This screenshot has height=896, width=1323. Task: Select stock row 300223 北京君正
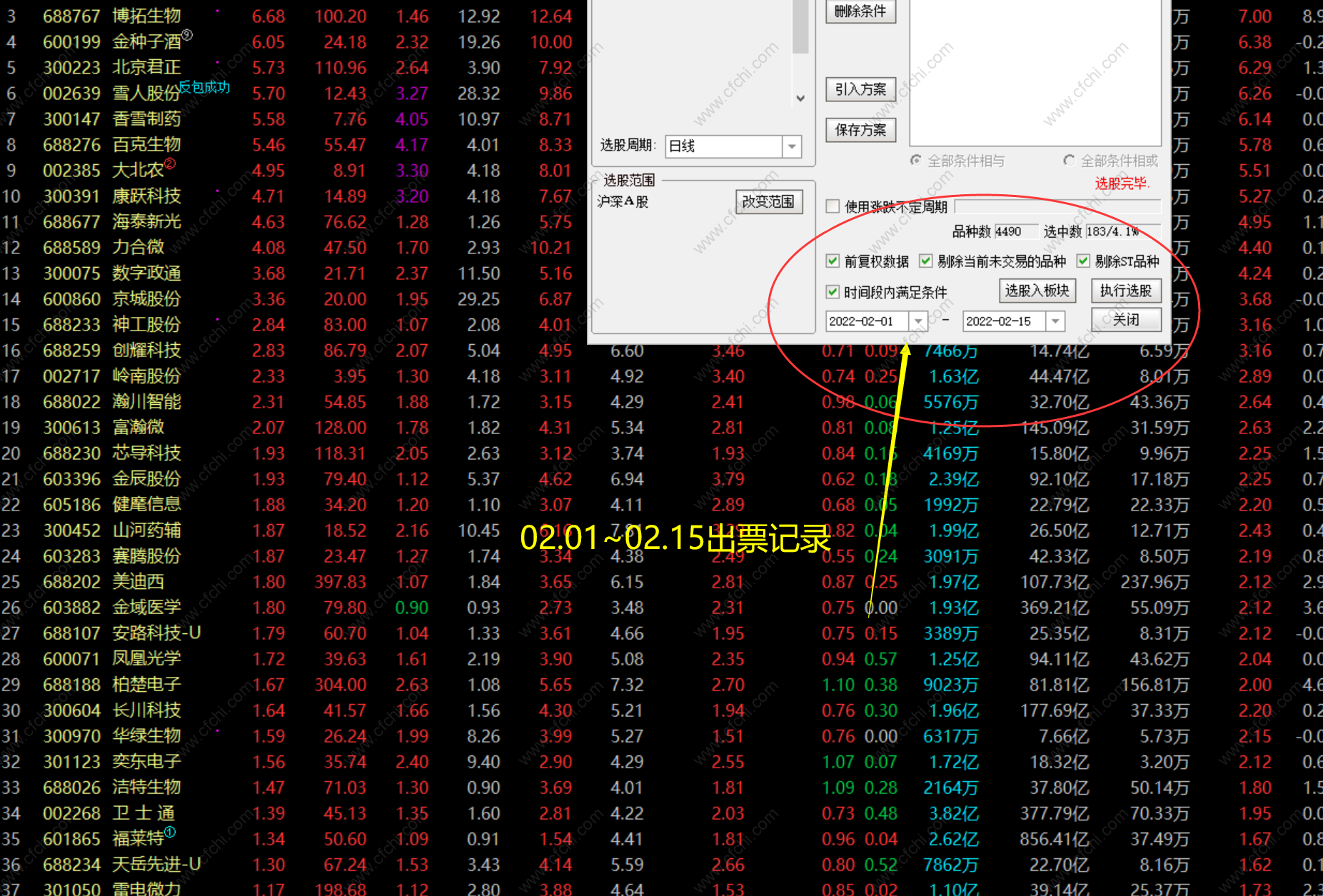(x=111, y=67)
